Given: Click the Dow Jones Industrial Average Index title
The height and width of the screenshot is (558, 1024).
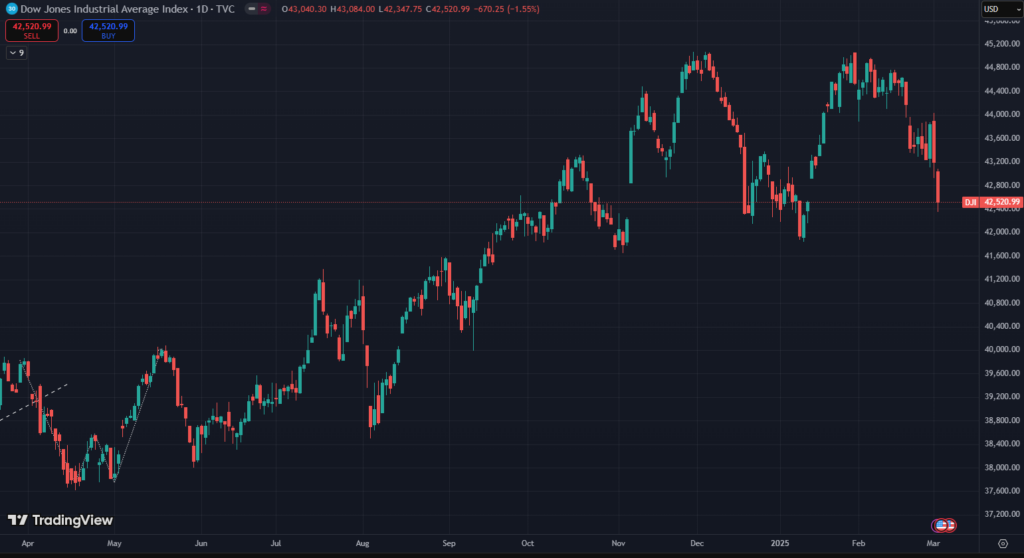Looking at the screenshot, I should pos(104,9).
